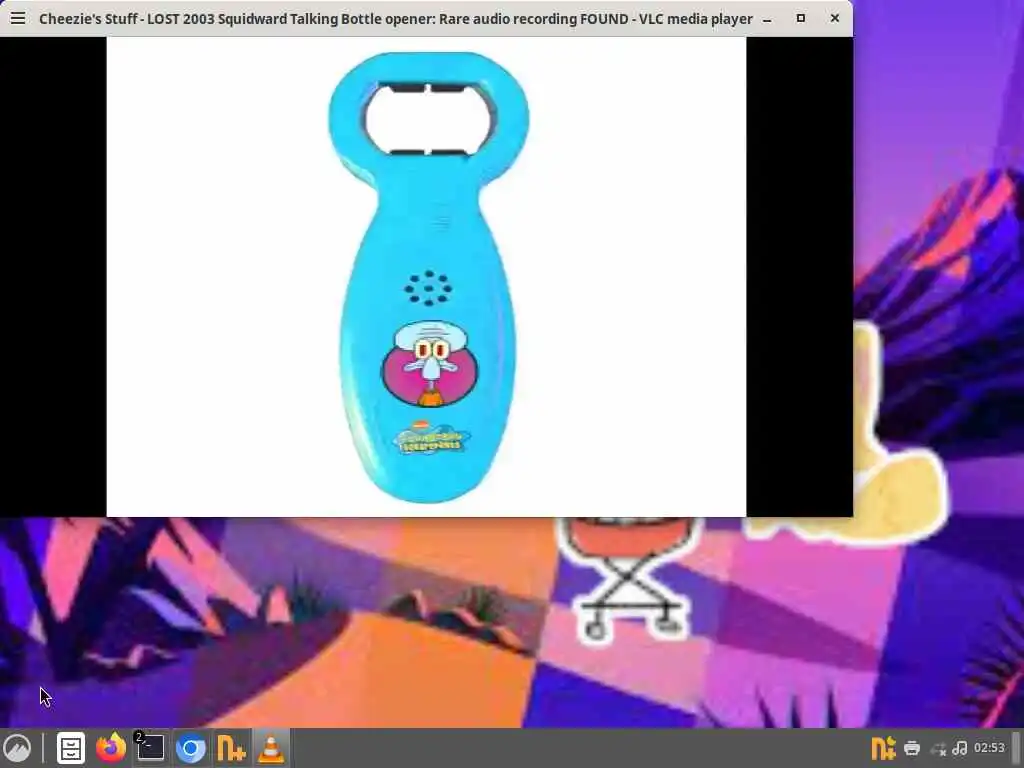
Task: Open the music note volume tray icon
Action: click(959, 748)
